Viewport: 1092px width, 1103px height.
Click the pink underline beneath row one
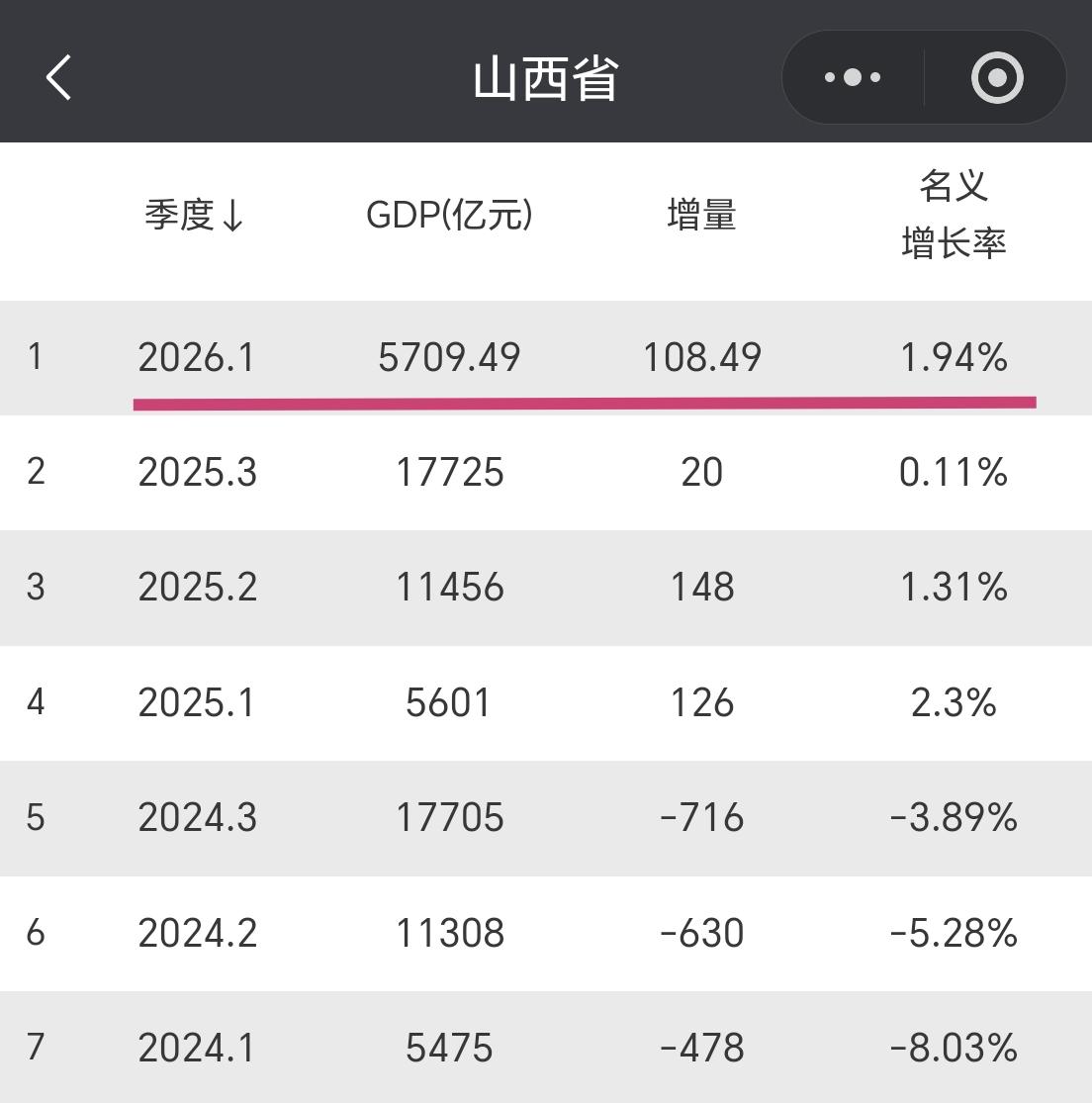tap(584, 401)
